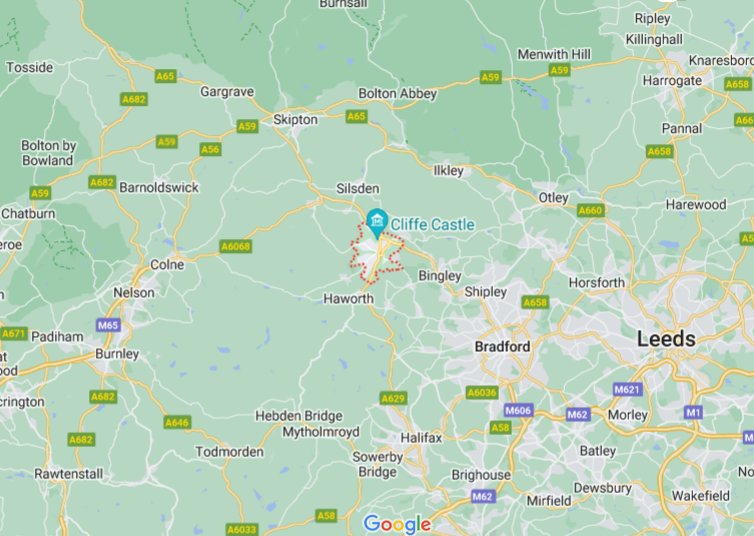Click the A6068 road shield
754x536 pixels.
pyautogui.click(x=236, y=247)
